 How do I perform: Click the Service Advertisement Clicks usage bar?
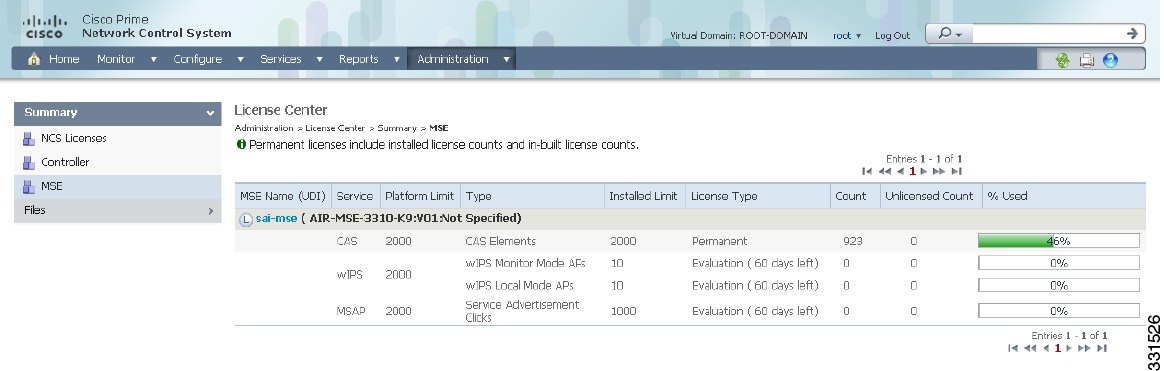point(1059,311)
